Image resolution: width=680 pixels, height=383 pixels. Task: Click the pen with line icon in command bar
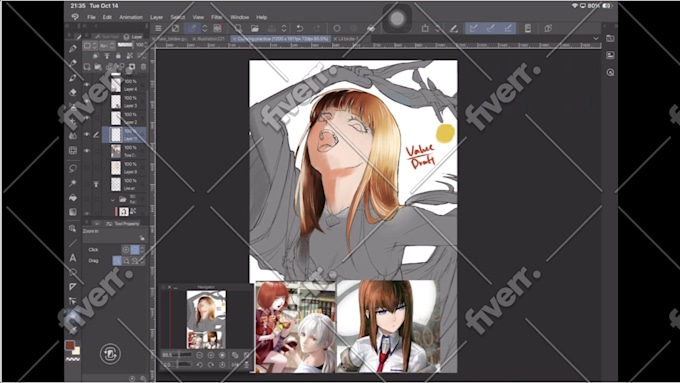454,29
